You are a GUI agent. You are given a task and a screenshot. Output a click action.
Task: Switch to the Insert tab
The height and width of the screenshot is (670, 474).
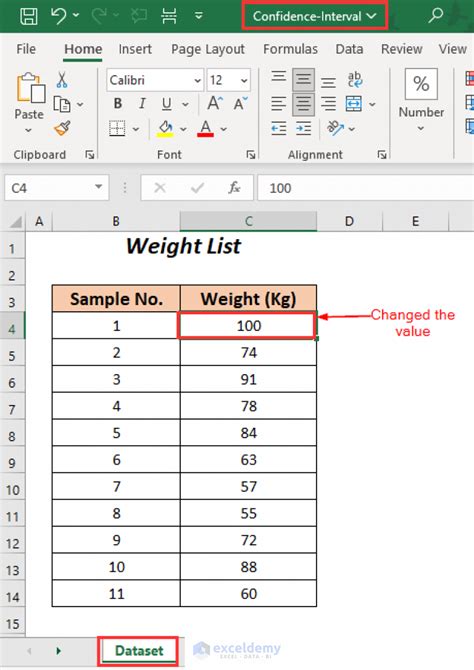tap(135, 49)
